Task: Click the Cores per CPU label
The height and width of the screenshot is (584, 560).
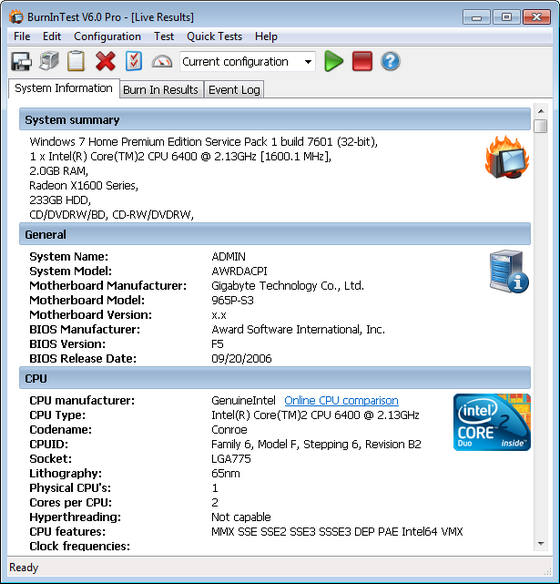Action: click(70, 502)
